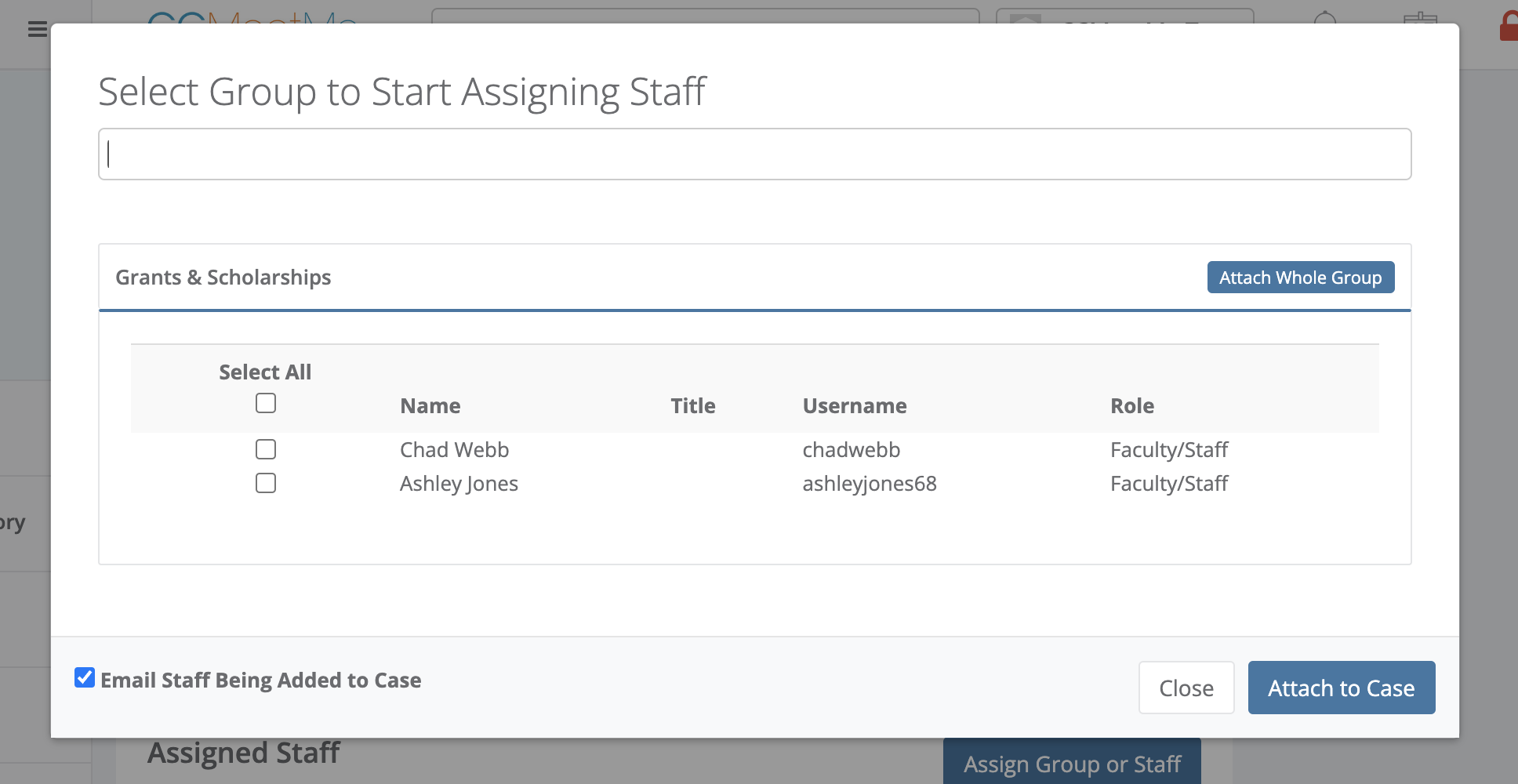This screenshot has width=1518, height=784.
Task: Select the name Chad Webb
Action: 455,450
